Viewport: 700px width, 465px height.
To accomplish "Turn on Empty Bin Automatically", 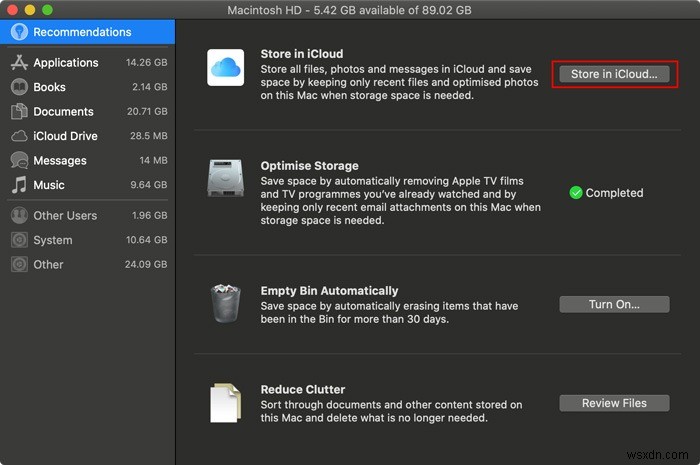I will pos(614,304).
